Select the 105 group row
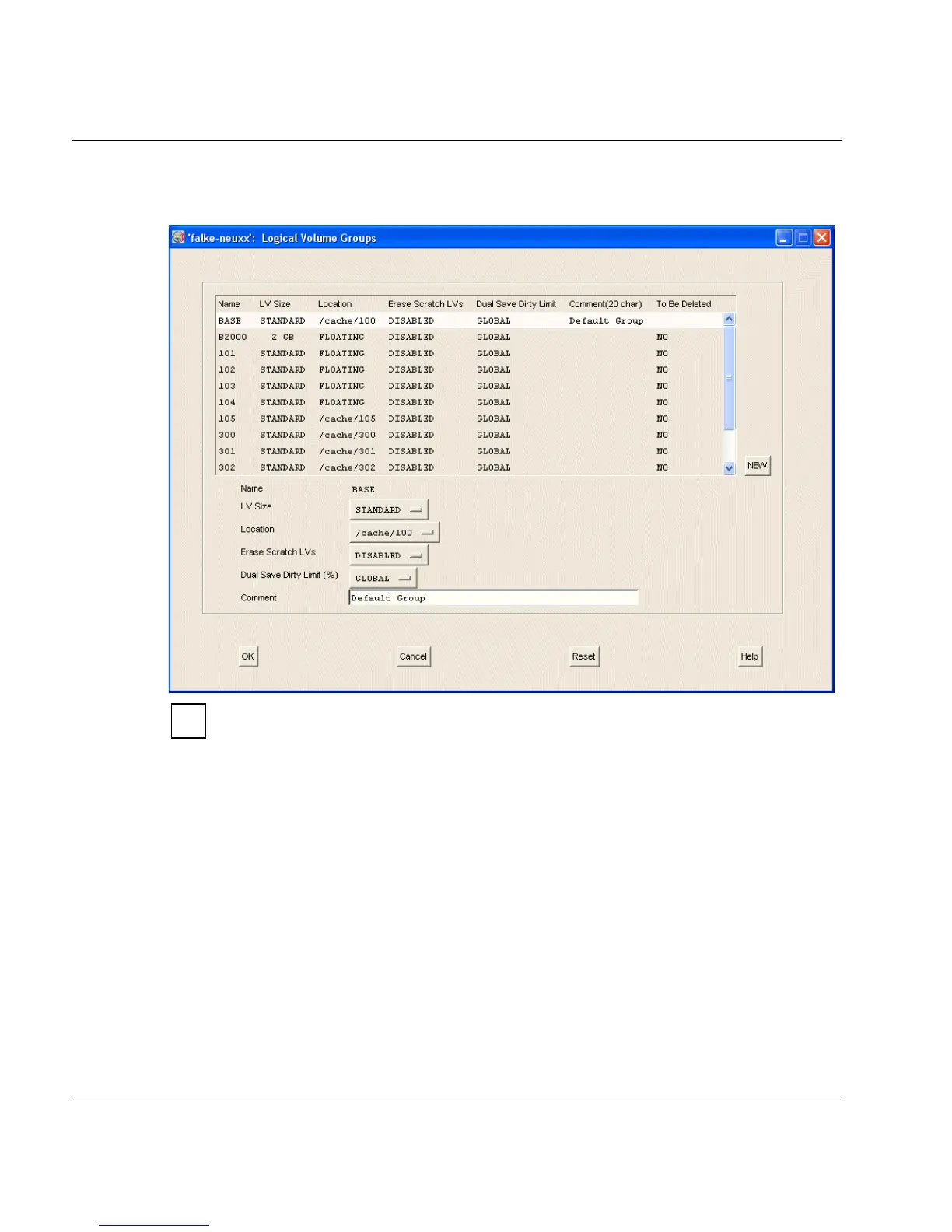Image resolution: width=952 pixels, height=1232 pixels. click(469, 418)
